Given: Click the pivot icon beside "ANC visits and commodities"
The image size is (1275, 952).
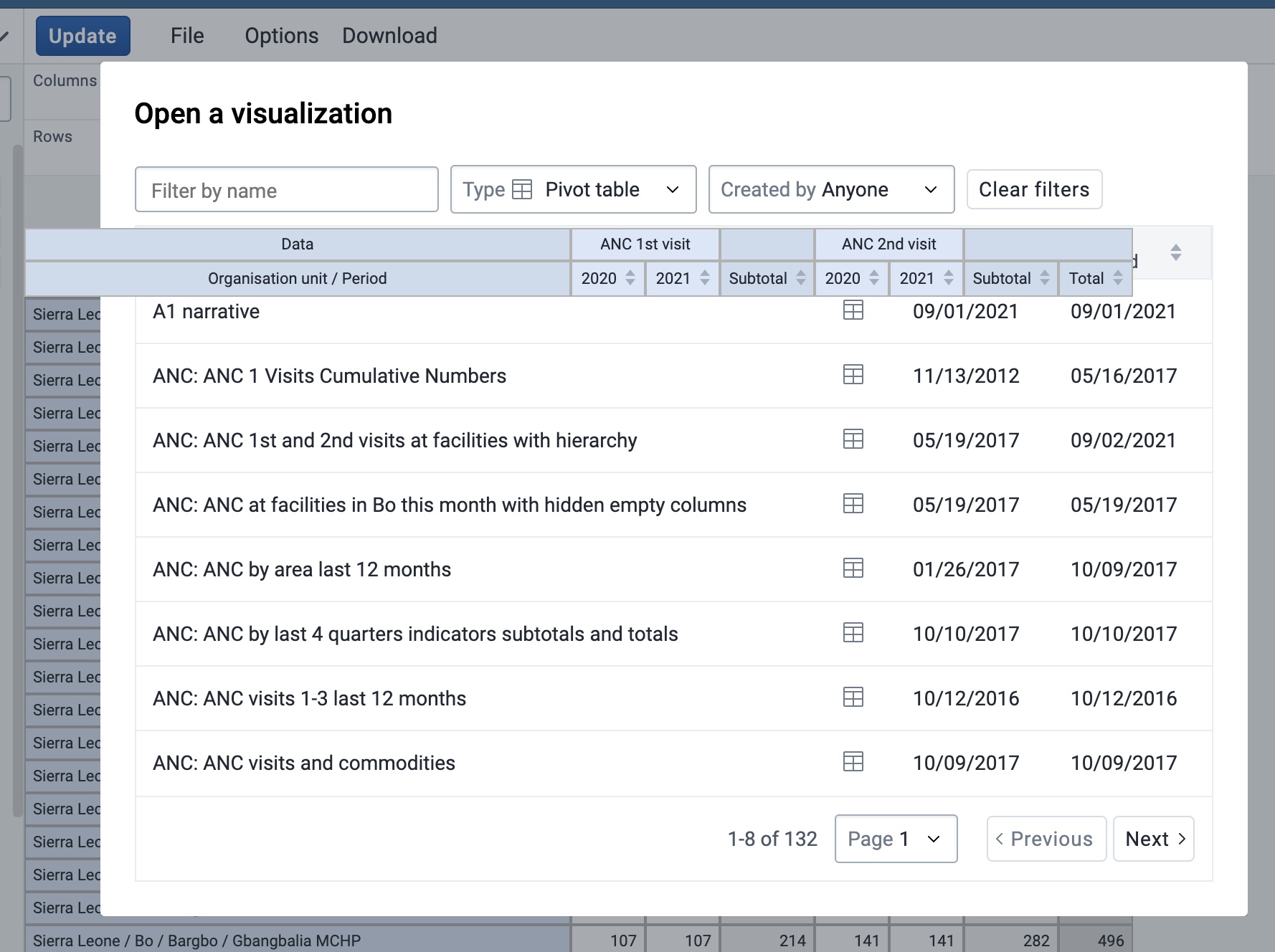Looking at the screenshot, I should (x=853, y=762).
